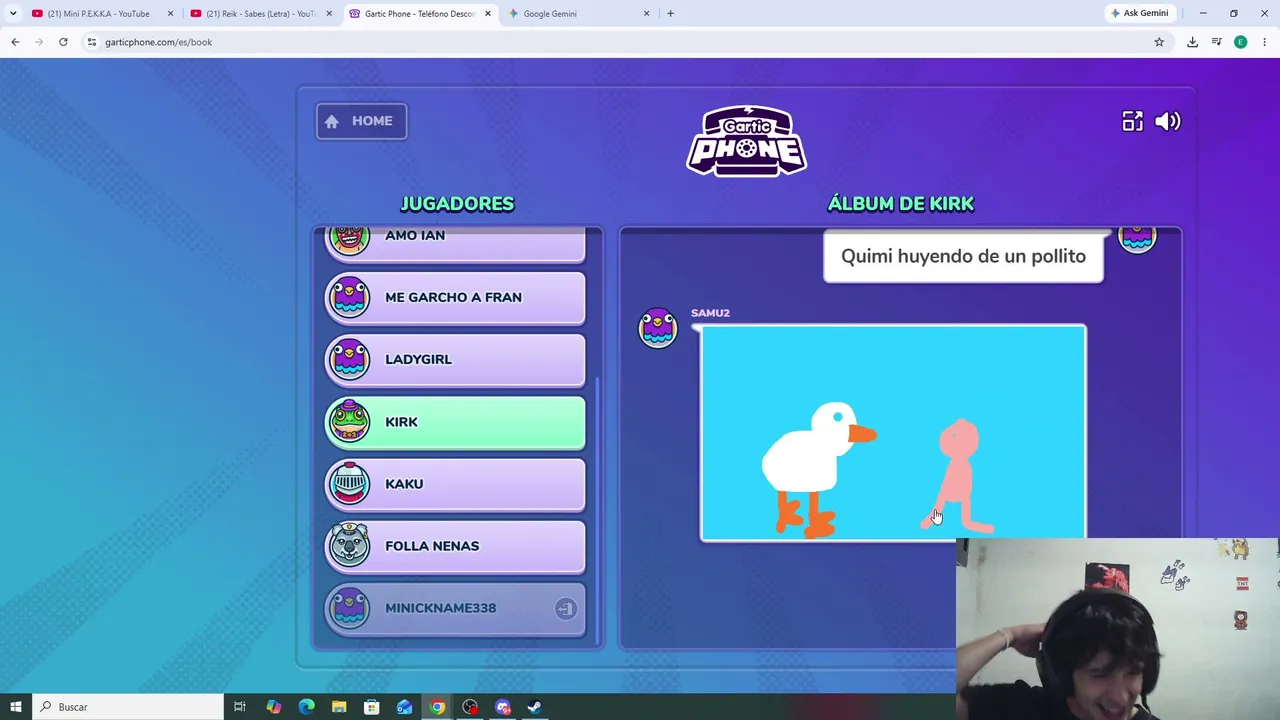This screenshot has height=720, width=1280.
Task: Open Microsoft Store from the taskbar
Action: tap(371, 707)
